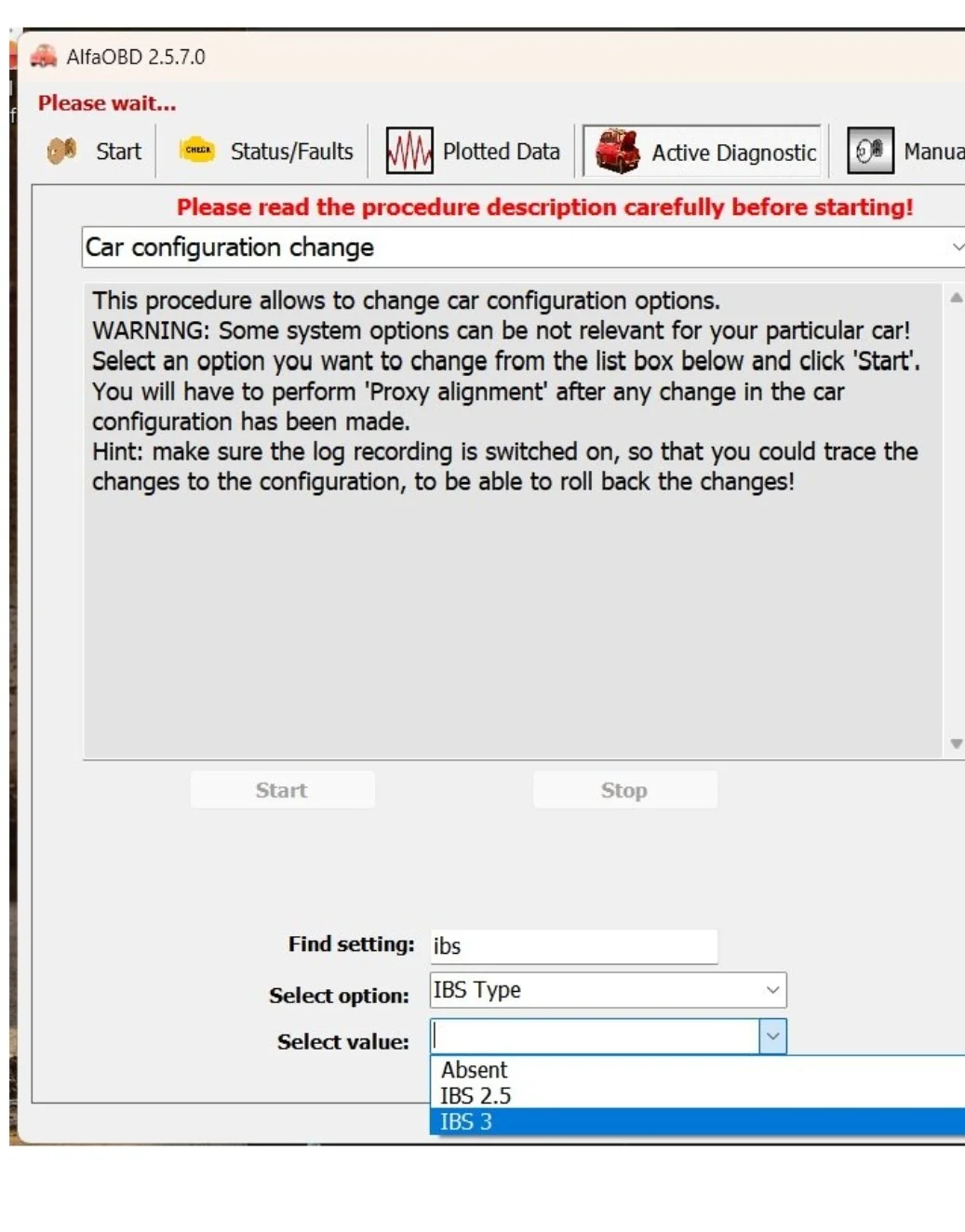Click the Select value text box
Screen dimensions: 965x1232
click(x=595, y=1037)
